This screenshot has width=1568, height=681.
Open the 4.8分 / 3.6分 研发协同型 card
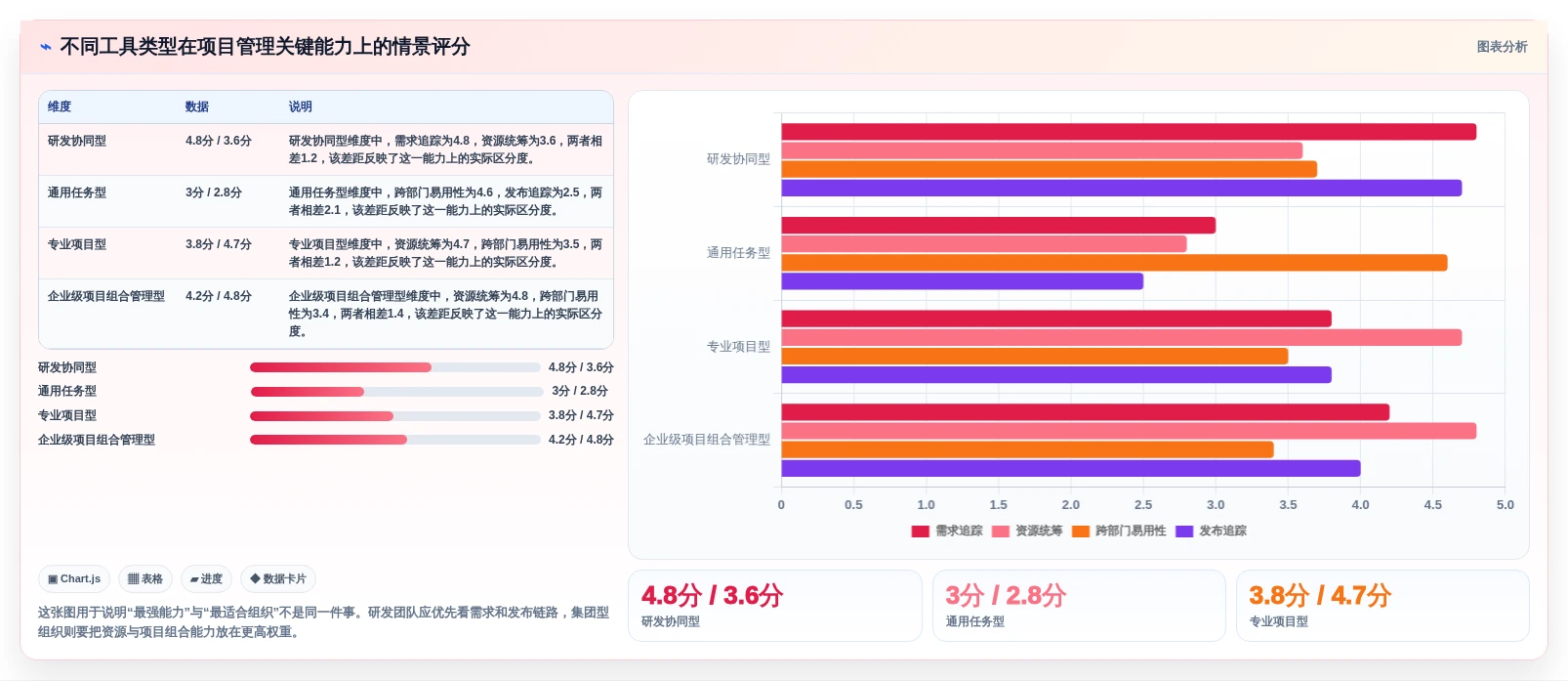point(775,606)
